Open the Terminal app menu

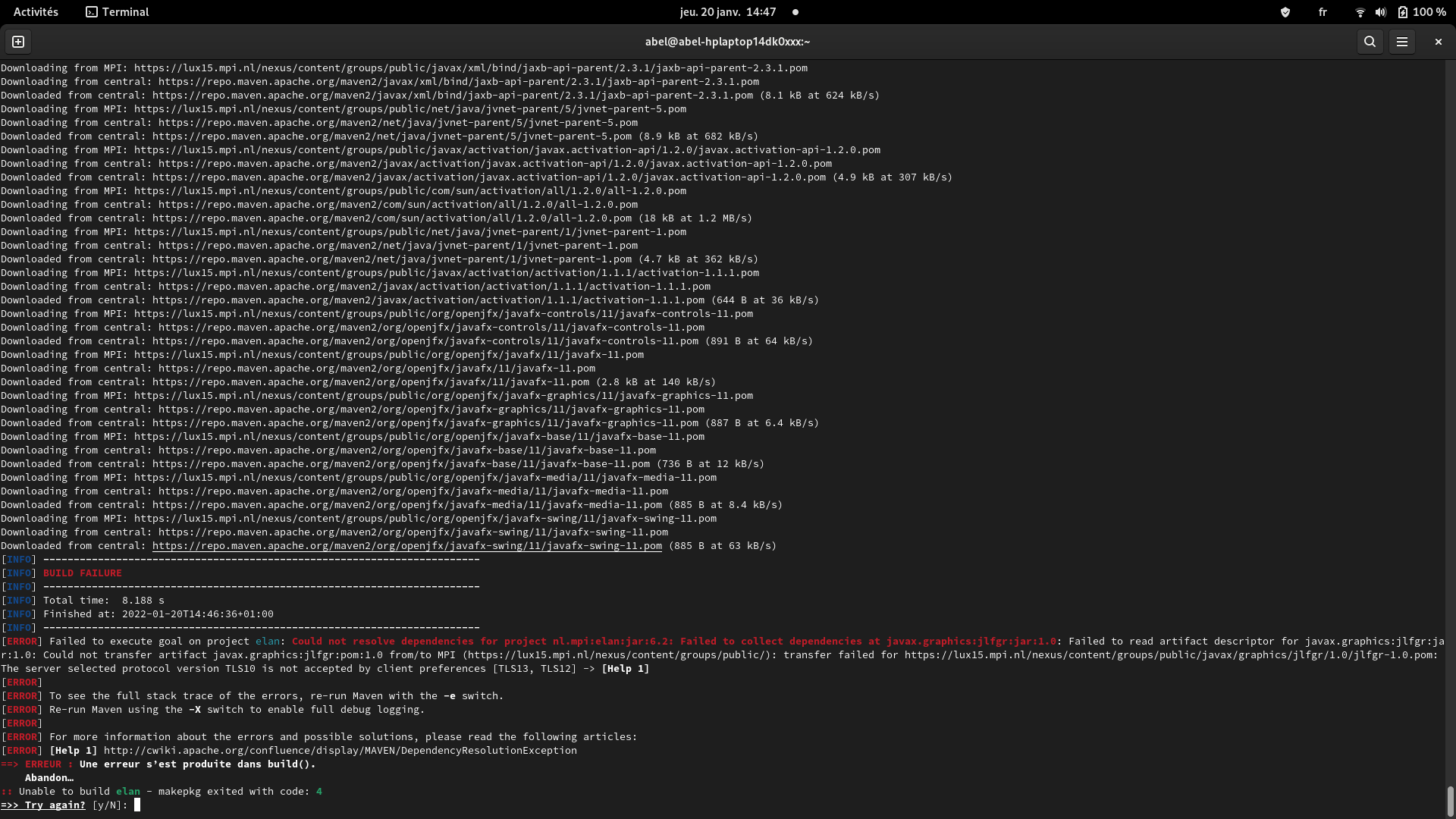[118, 12]
